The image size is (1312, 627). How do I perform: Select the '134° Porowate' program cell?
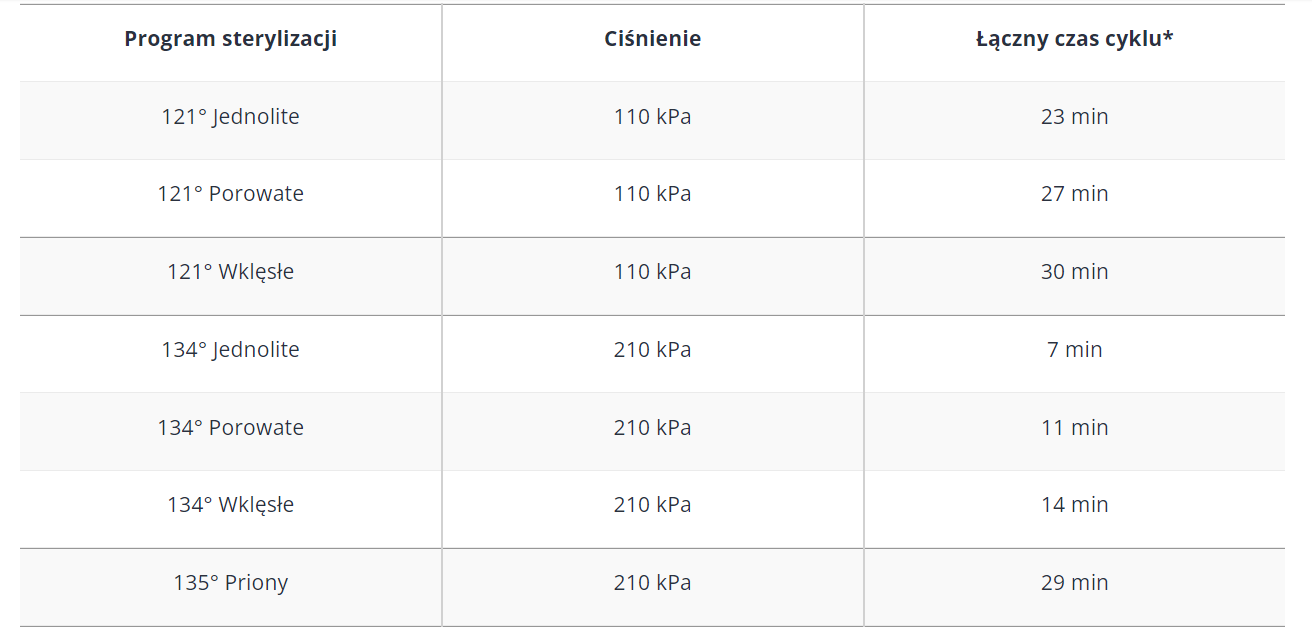(x=230, y=428)
